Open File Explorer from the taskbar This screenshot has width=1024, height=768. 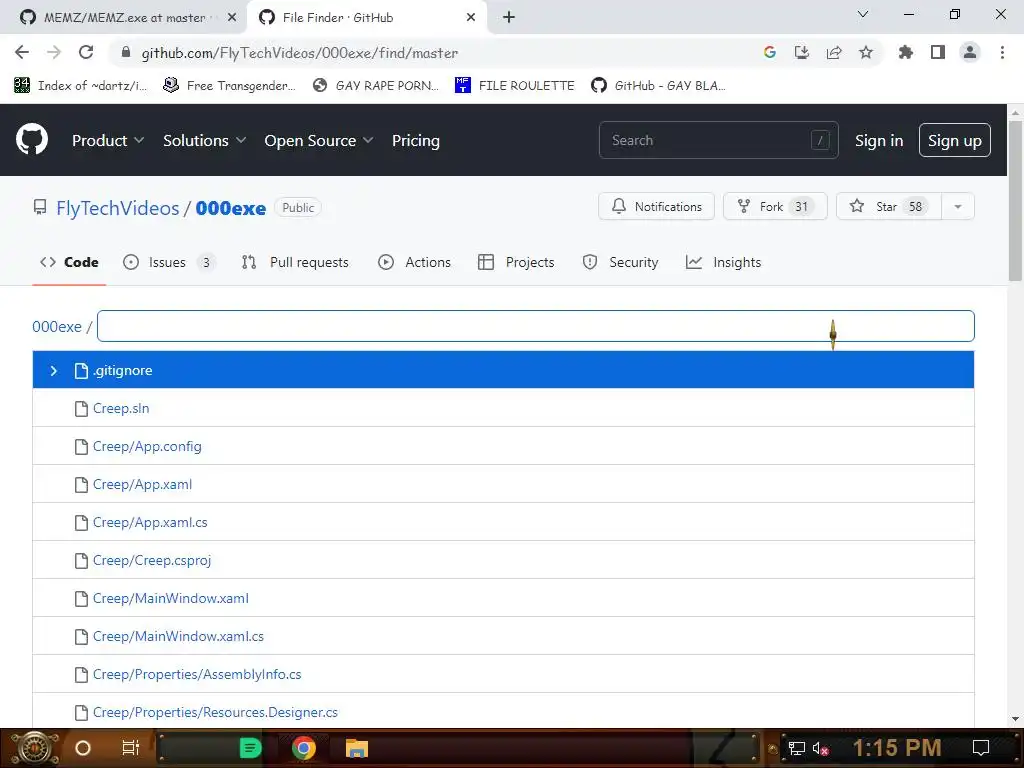coord(357,748)
